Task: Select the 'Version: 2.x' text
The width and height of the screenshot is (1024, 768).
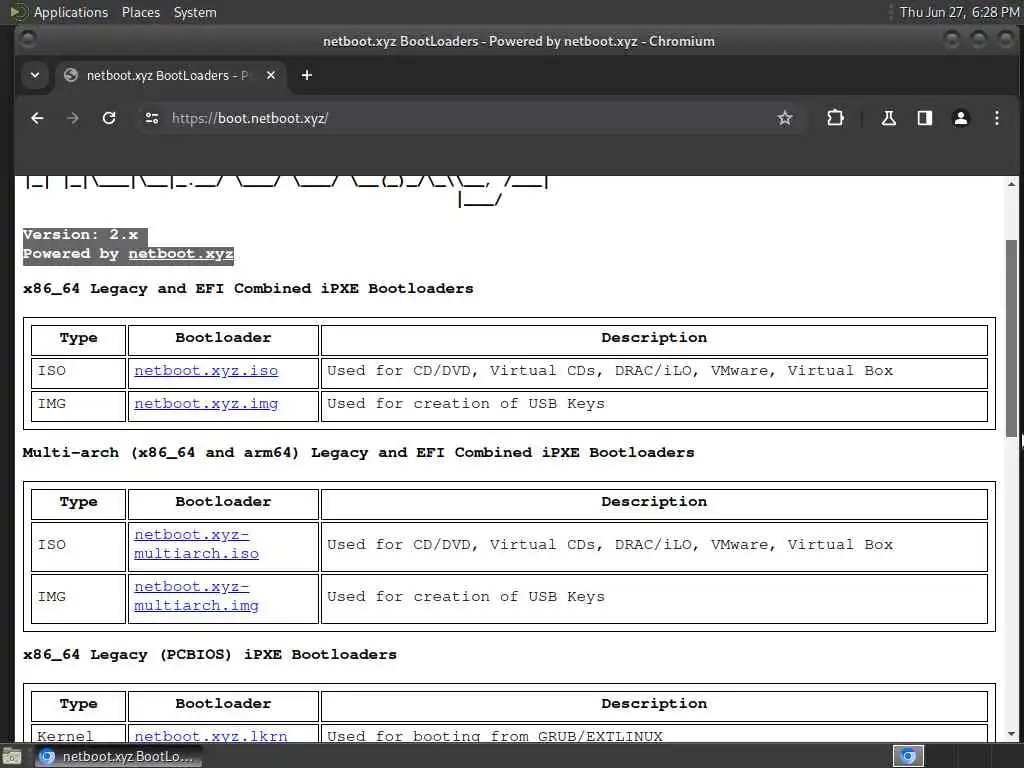Action: click(80, 235)
